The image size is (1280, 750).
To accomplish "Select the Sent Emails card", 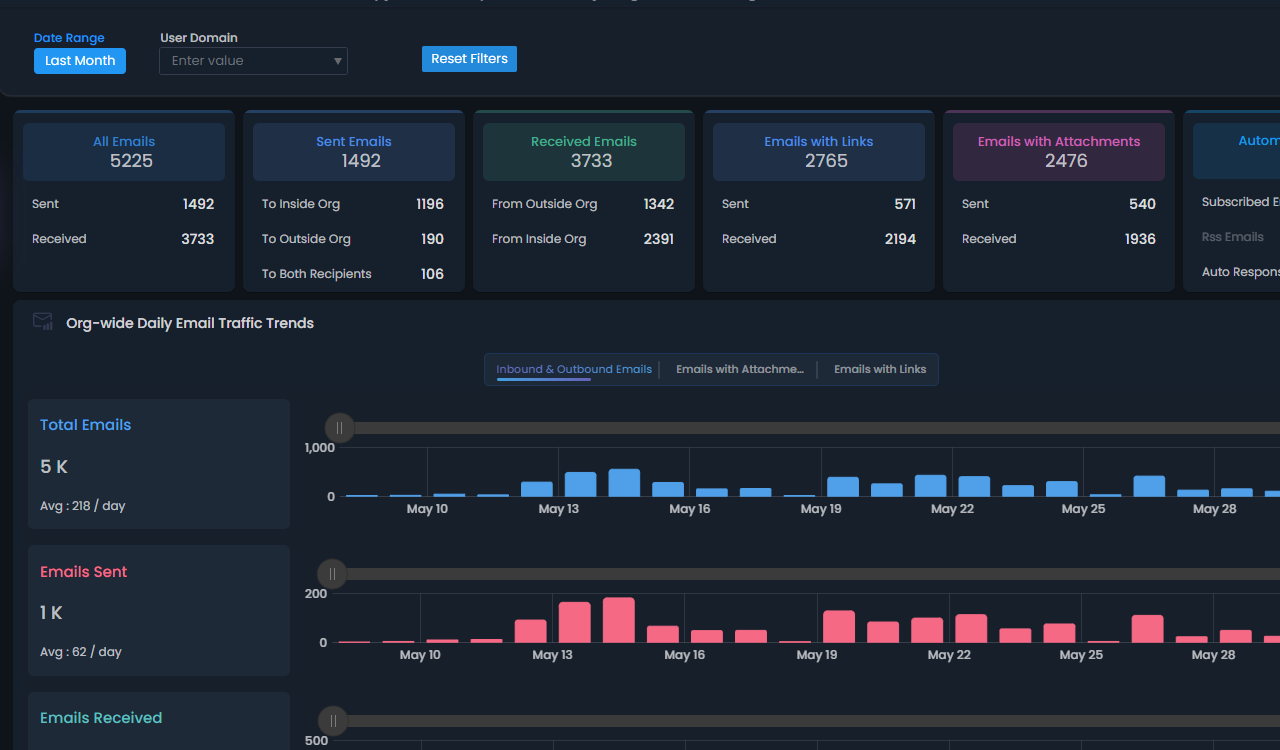I will point(353,152).
